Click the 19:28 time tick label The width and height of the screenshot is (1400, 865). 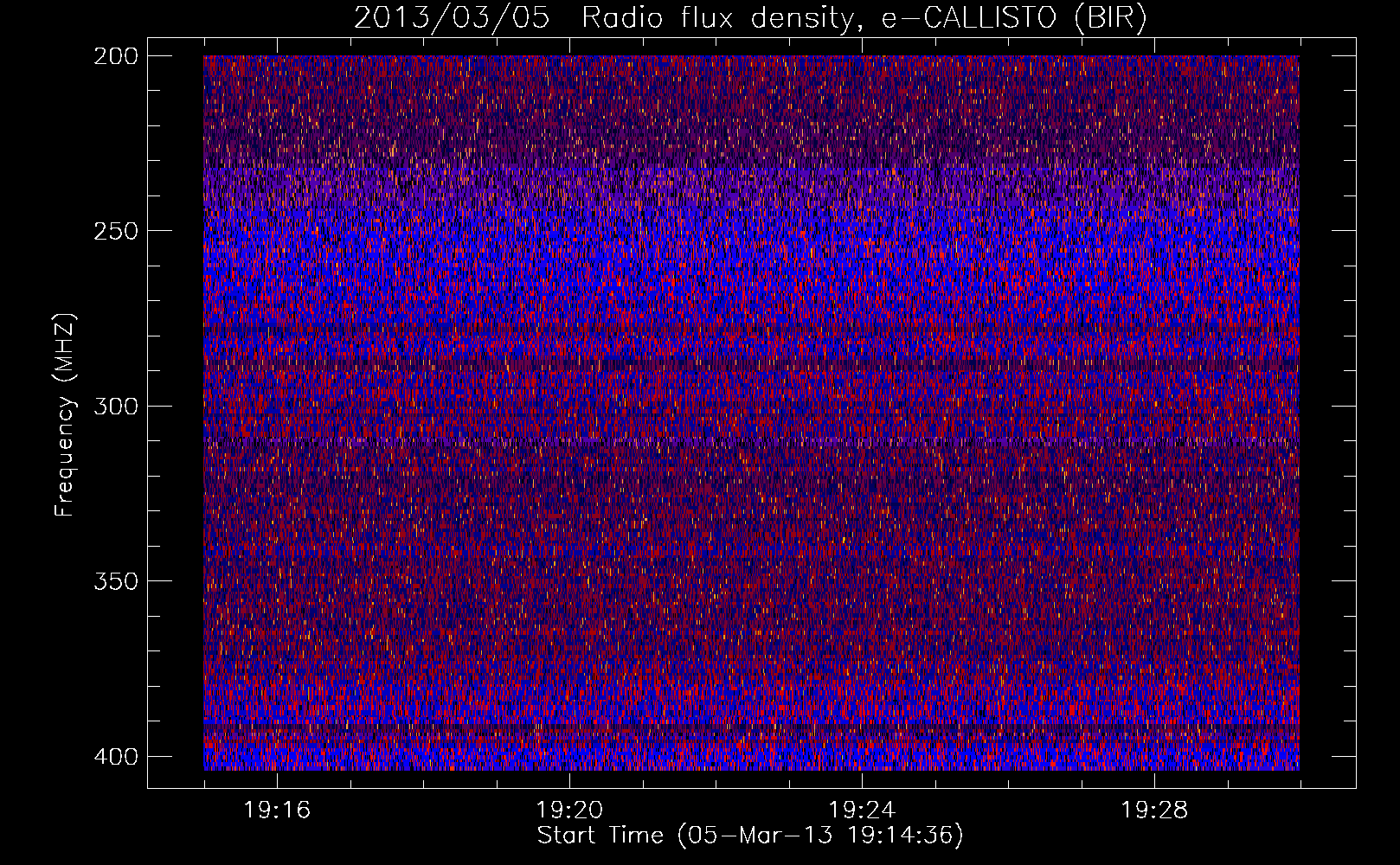coord(1154,811)
